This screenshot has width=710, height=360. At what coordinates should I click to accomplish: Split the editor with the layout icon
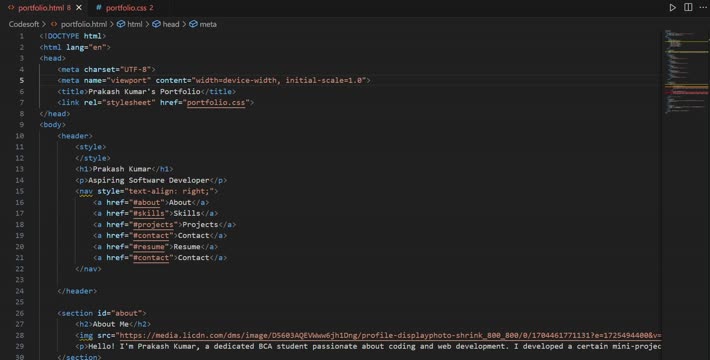point(688,7)
